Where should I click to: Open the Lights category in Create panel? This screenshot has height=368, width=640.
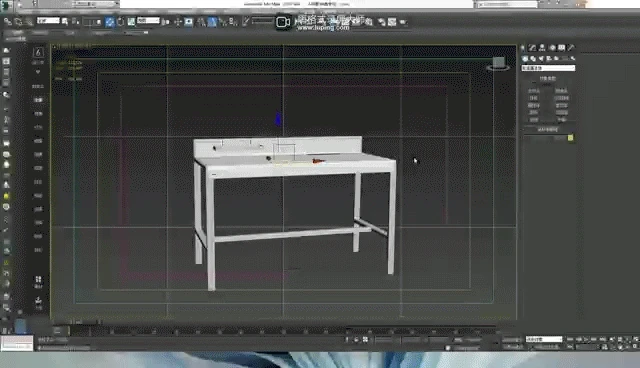pyautogui.click(x=541, y=59)
